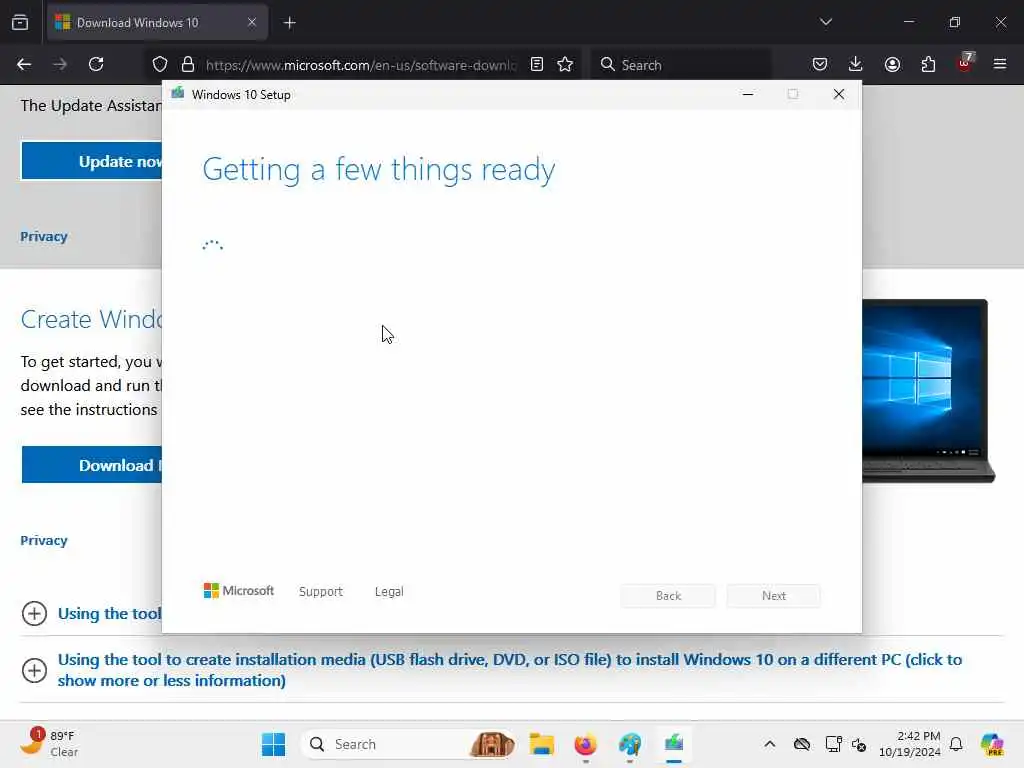This screenshot has height=768, width=1024.
Task: Open the network display tray icon
Action: click(833, 744)
